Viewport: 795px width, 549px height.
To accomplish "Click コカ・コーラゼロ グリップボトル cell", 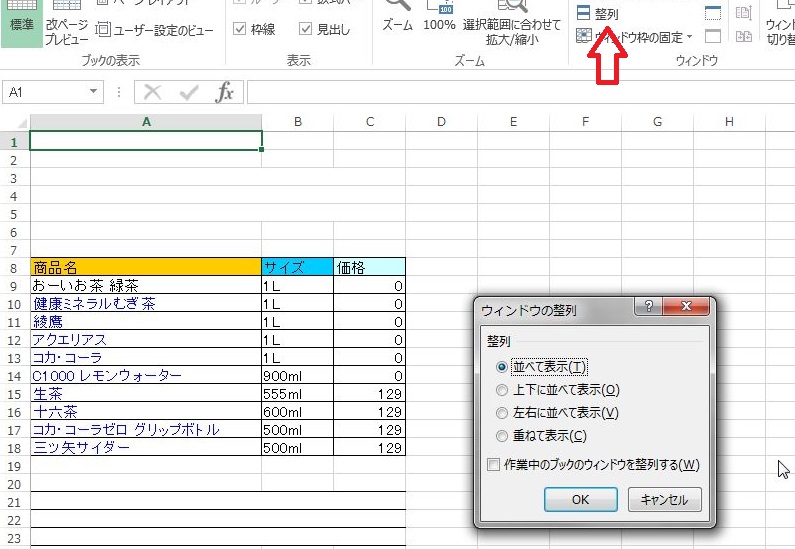I will [x=146, y=429].
